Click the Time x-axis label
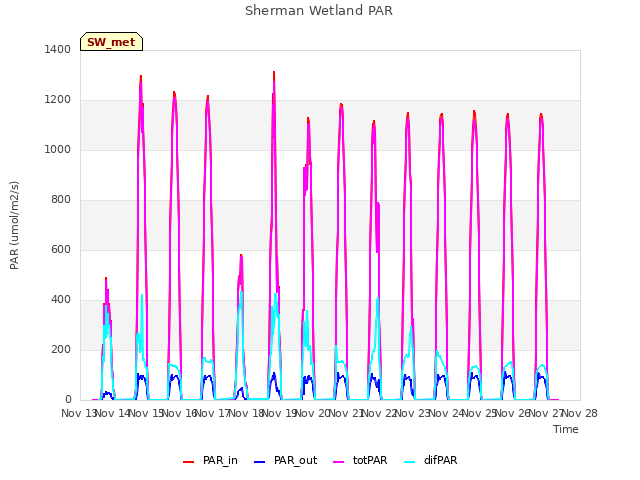Image resolution: width=640 pixels, height=480 pixels. click(x=566, y=429)
